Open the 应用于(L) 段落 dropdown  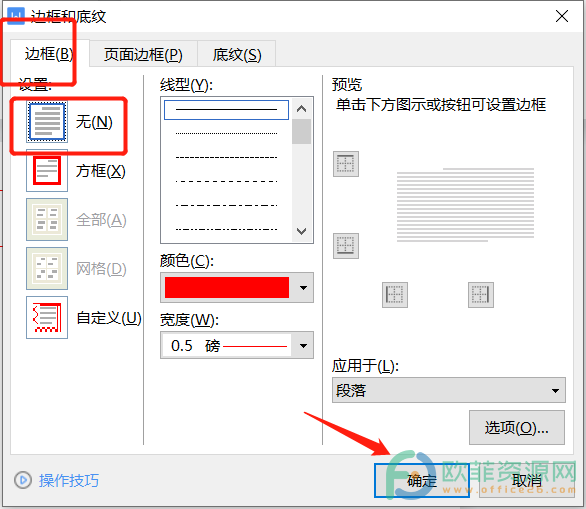[x=448, y=390]
